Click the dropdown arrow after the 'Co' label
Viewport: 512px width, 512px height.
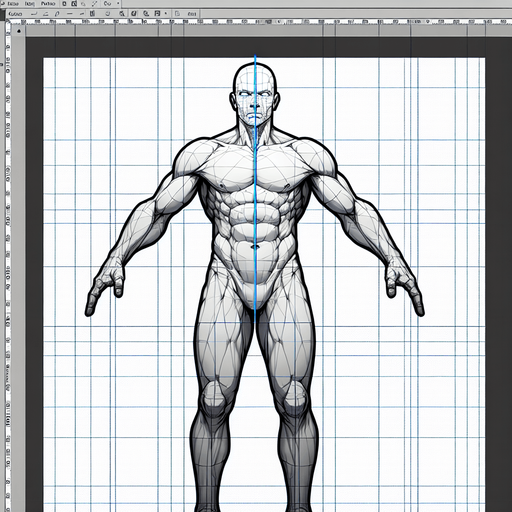click(118, 3)
